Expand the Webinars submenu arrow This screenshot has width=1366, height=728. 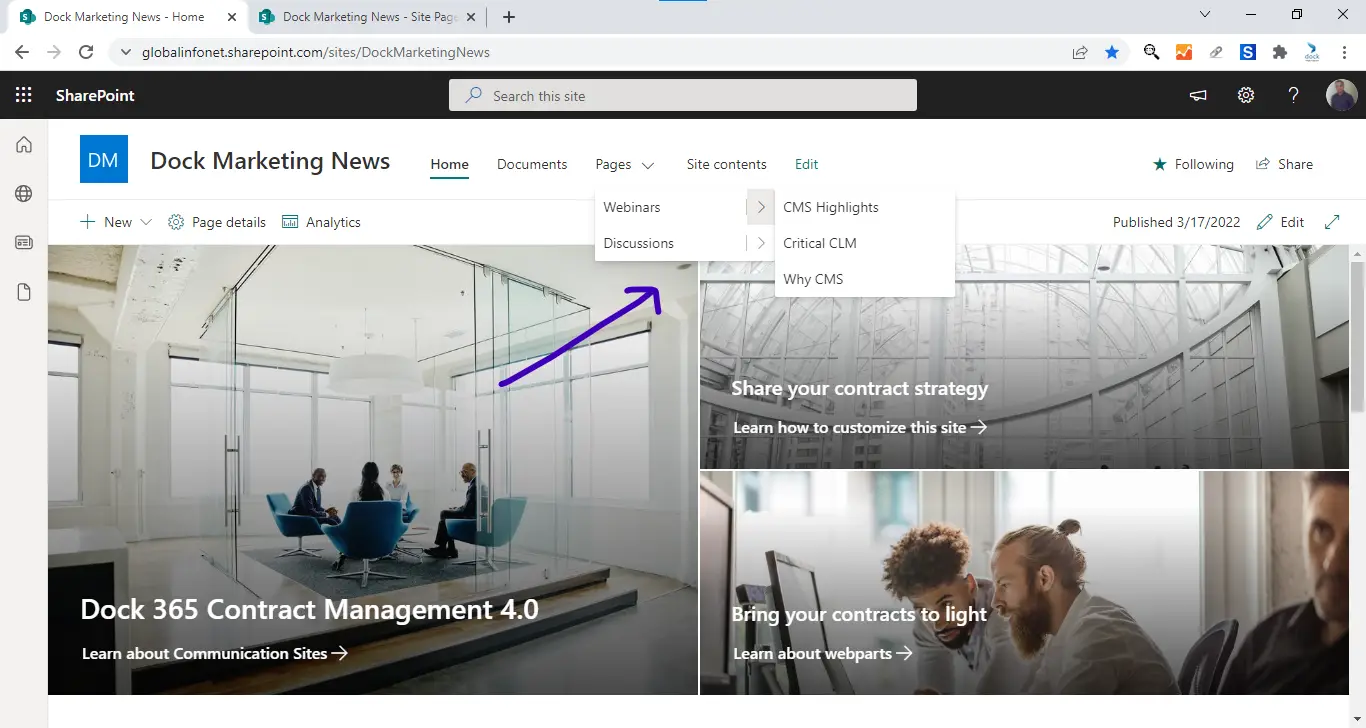pos(761,207)
